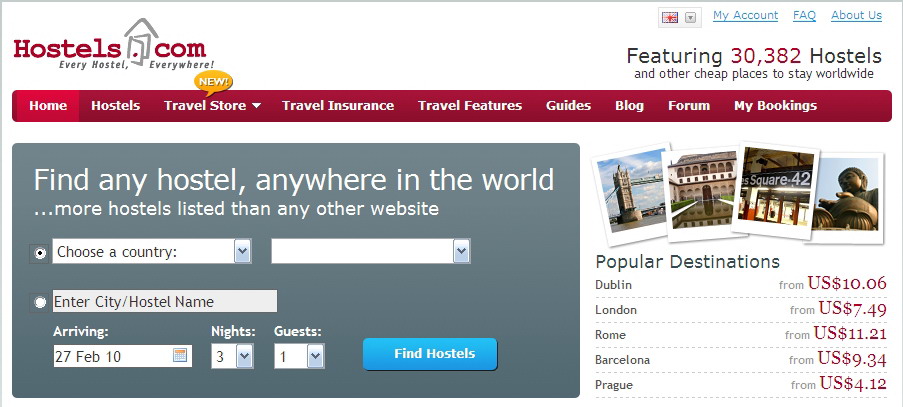Open Travel Features in the navigation bar
Image resolution: width=903 pixels, height=407 pixels.
(470, 106)
